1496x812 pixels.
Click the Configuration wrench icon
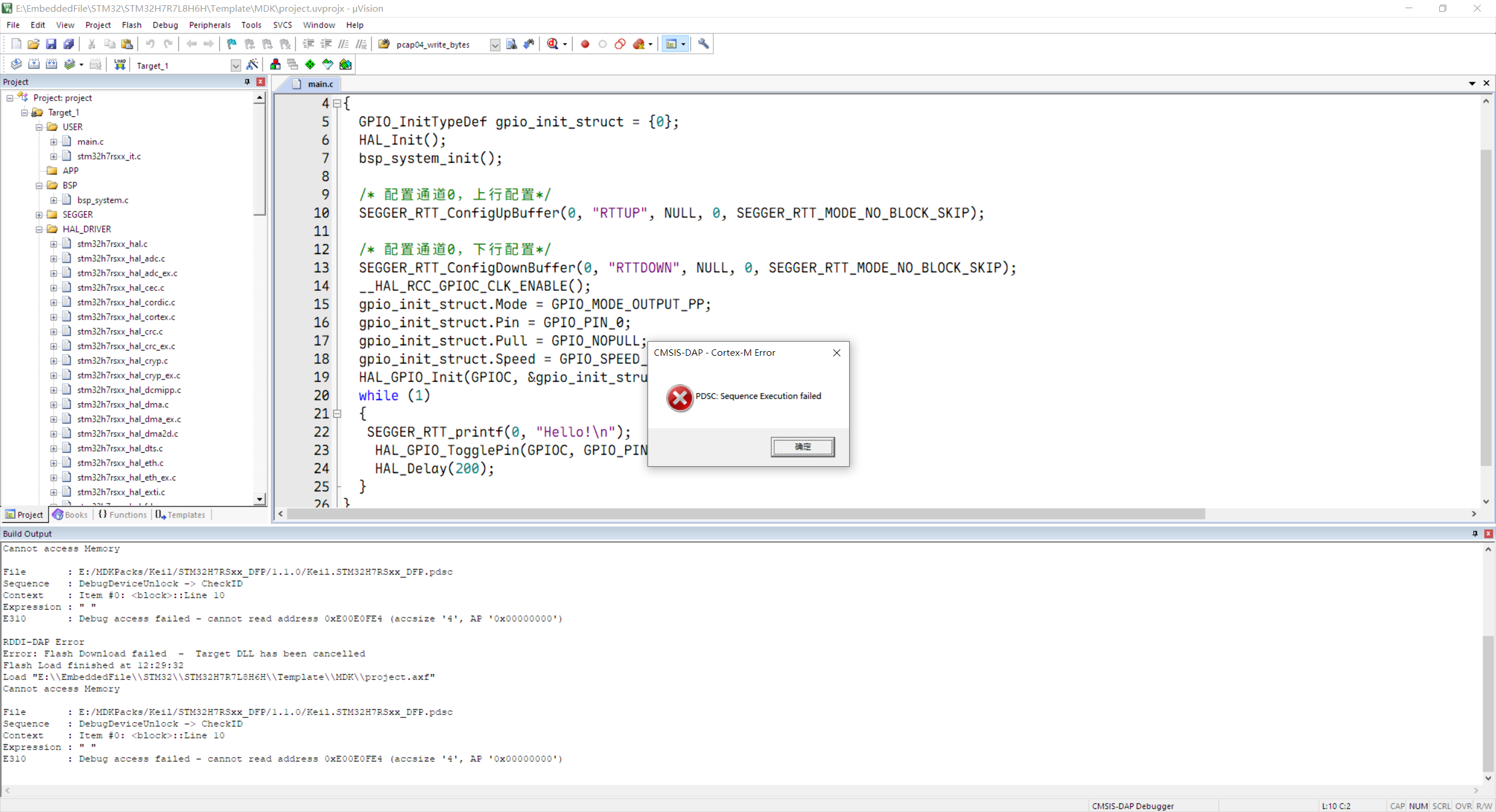click(x=703, y=44)
